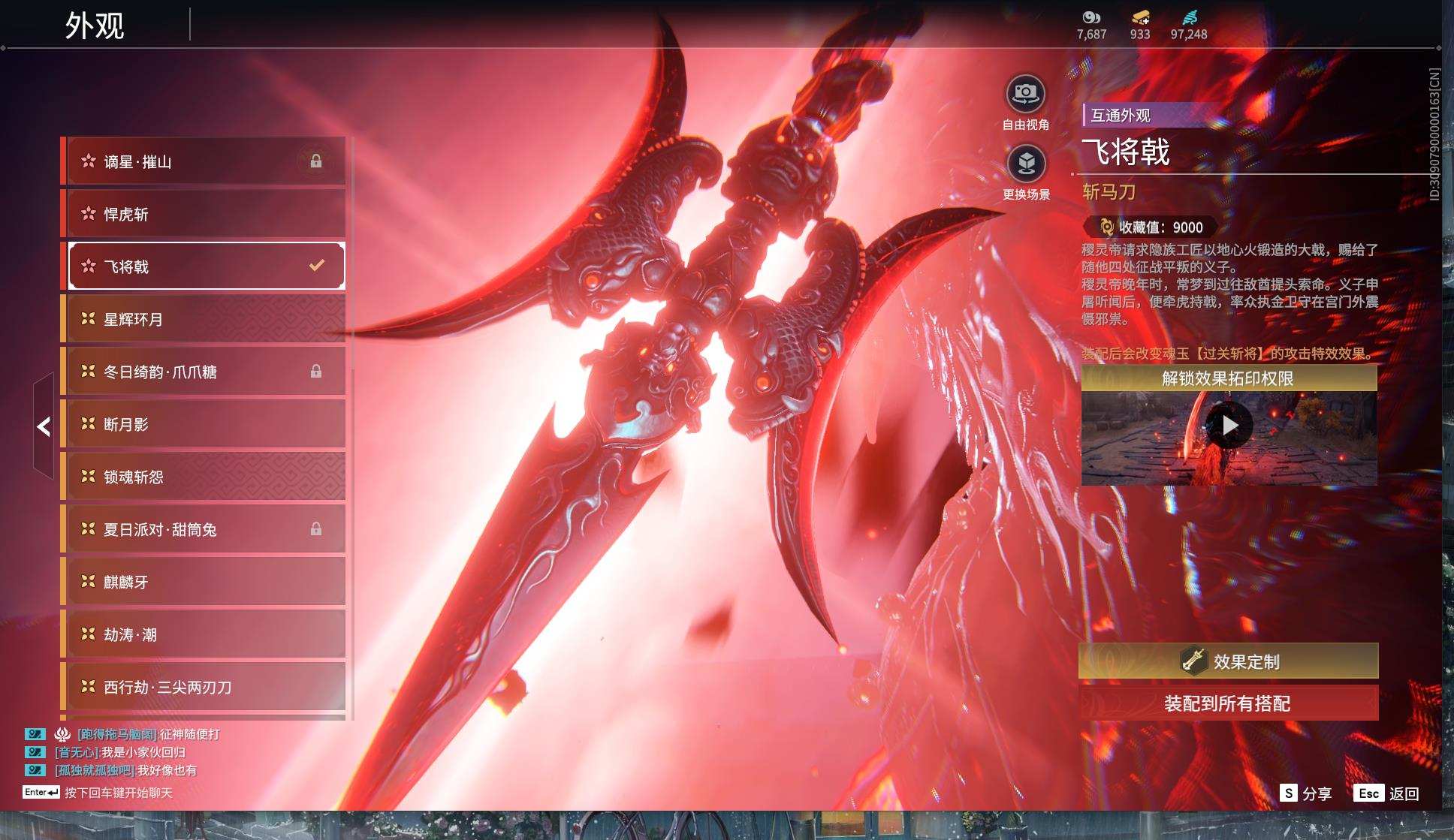Click the 933 currency amount
1454x840 pixels.
coord(1140,35)
